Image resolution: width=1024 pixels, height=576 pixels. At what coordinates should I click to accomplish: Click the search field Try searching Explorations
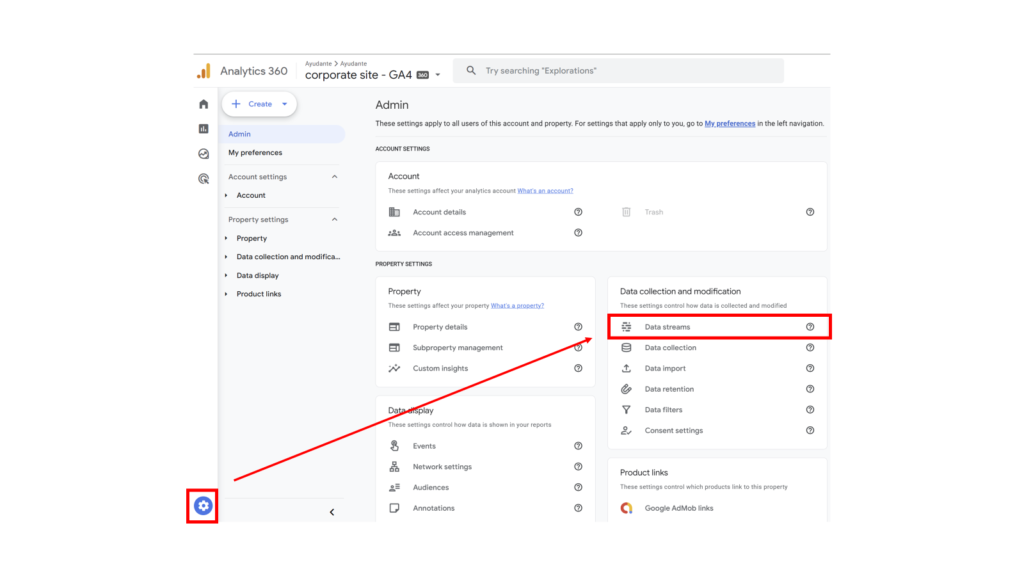pyautogui.click(x=618, y=71)
